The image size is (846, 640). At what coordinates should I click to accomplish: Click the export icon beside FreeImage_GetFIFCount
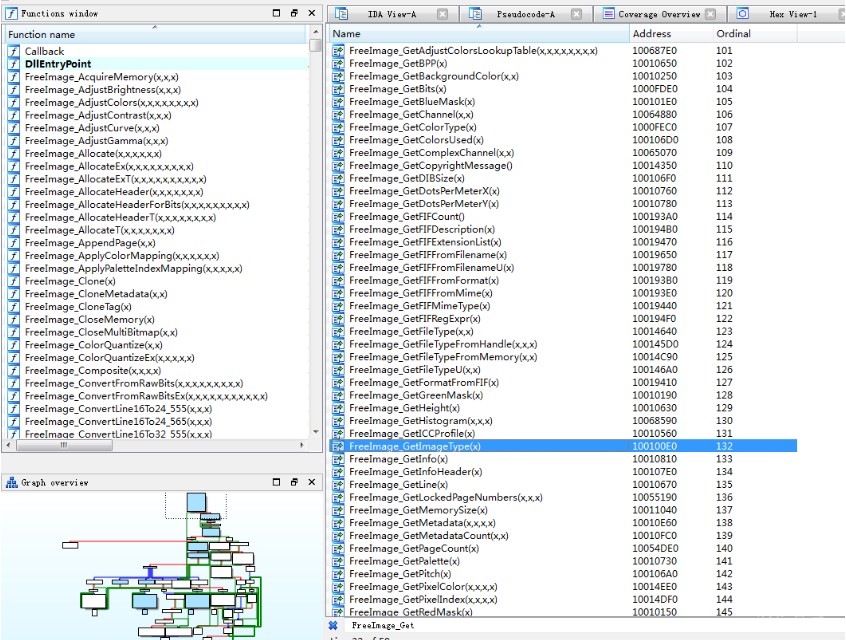click(x=338, y=217)
